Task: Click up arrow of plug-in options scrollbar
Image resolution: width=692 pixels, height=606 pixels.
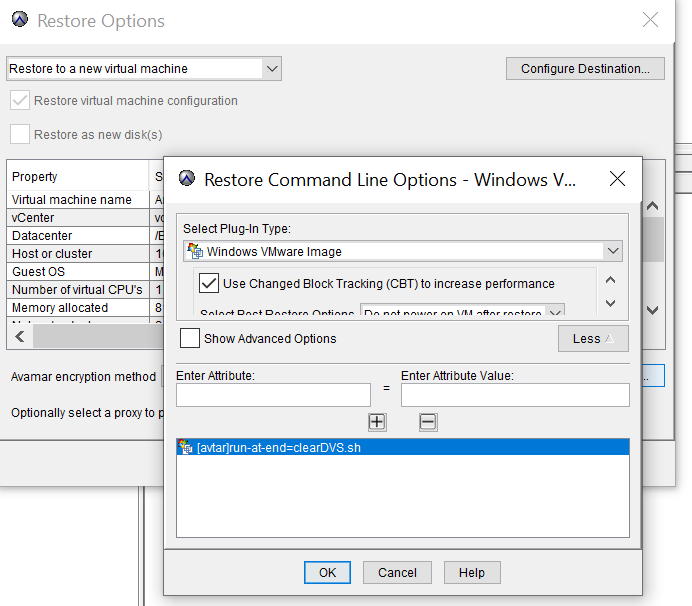Action: [x=610, y=280]
